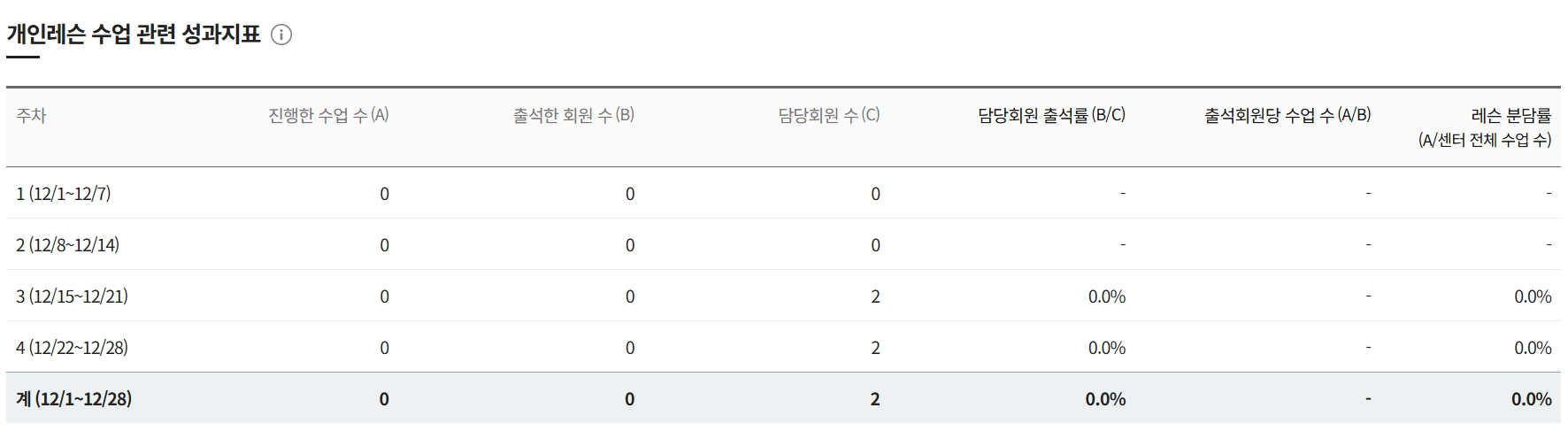Click the info icon beside 개인레슨 수업 관련 성과지표
The width and height of the screenshot is (1568, 431).
tap(281, 35)
